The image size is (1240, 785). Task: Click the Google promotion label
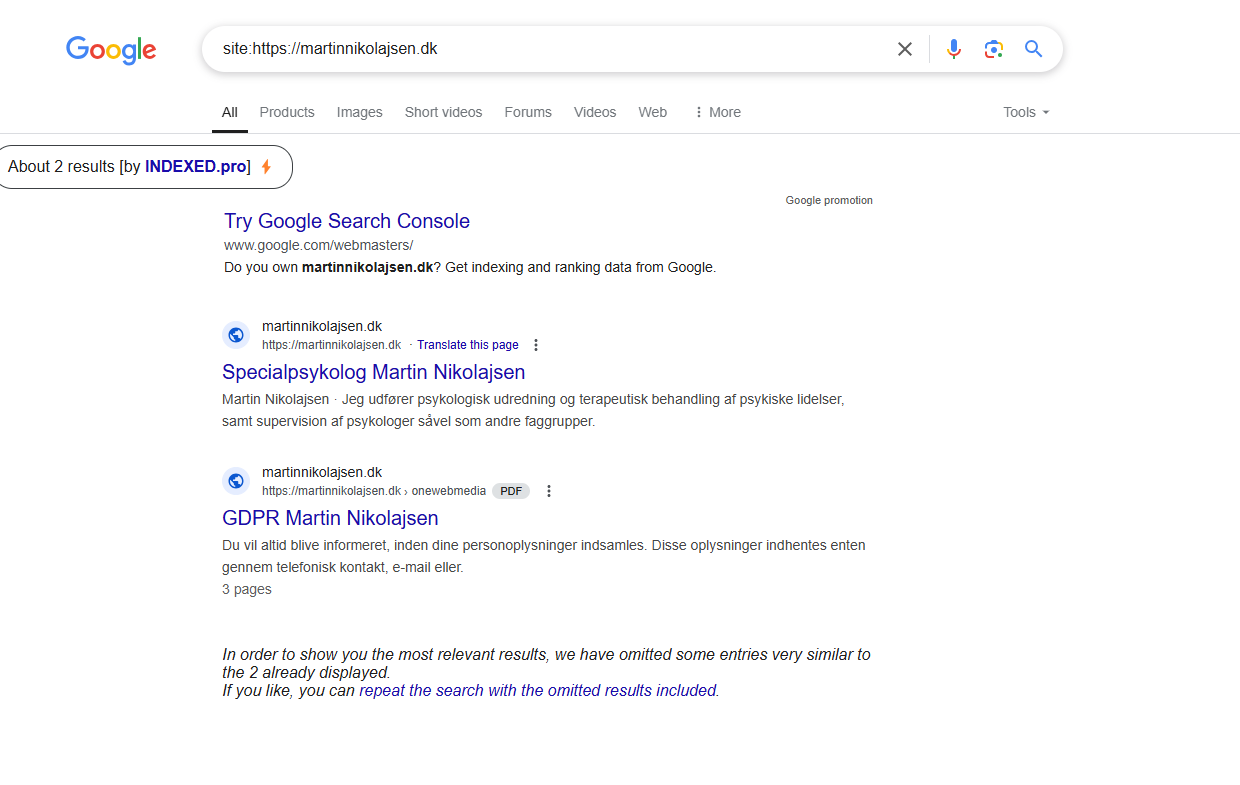[x=829, y=200]
